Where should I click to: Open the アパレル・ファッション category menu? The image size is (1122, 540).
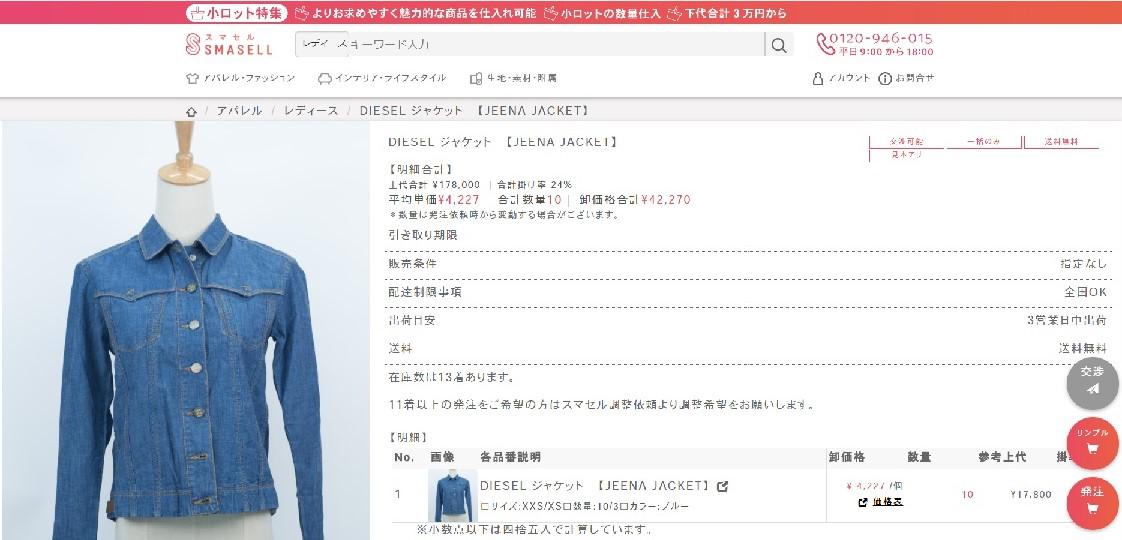(240, 79)
